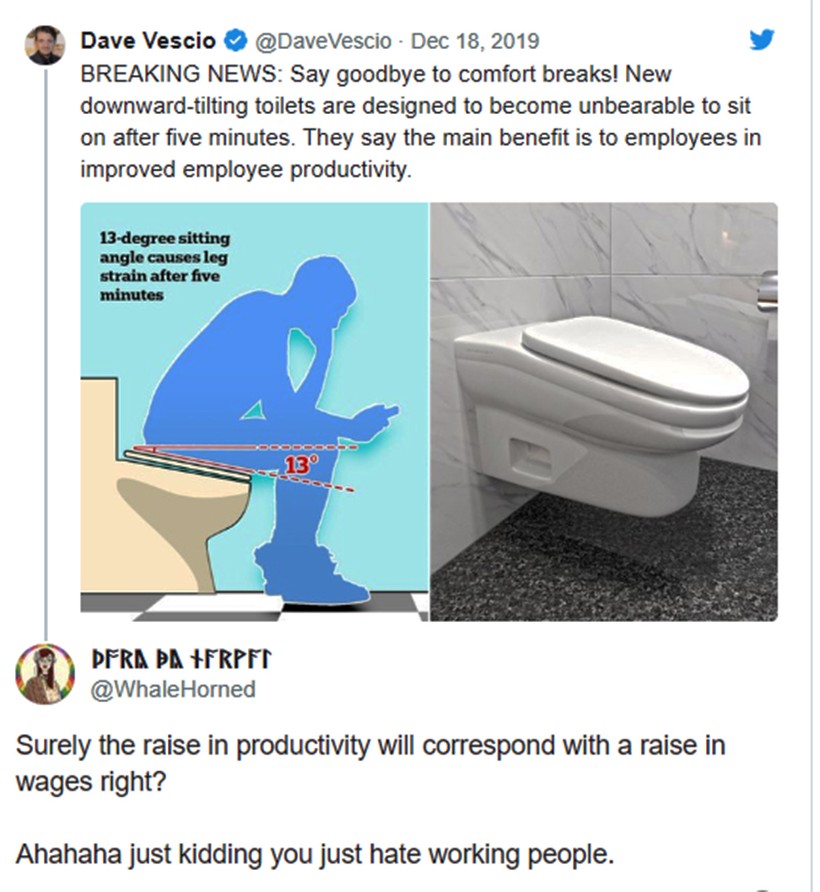The image size is (820, 892).
Task: Open the @DaveVescio handle link
Action: click(323, 41)
